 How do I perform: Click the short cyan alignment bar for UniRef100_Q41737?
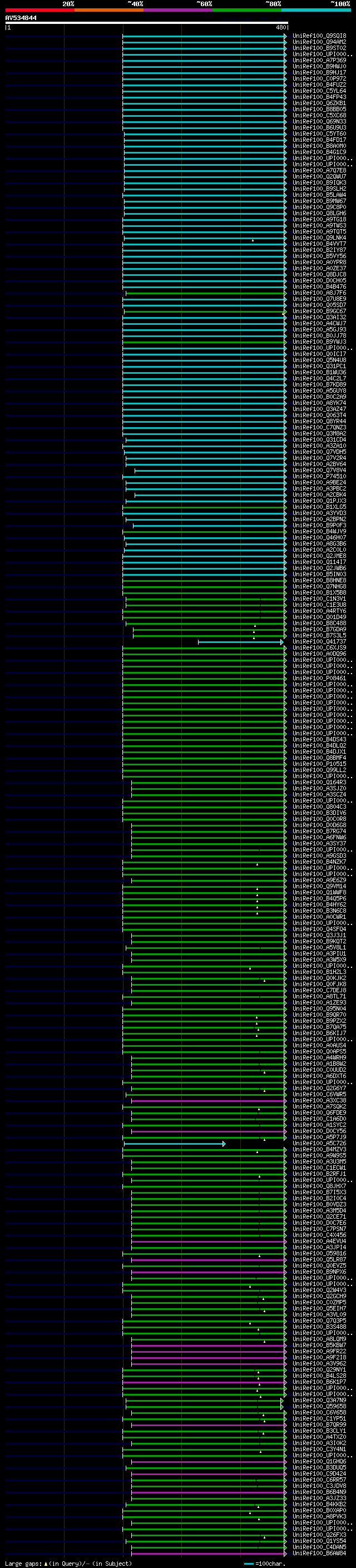240,642
